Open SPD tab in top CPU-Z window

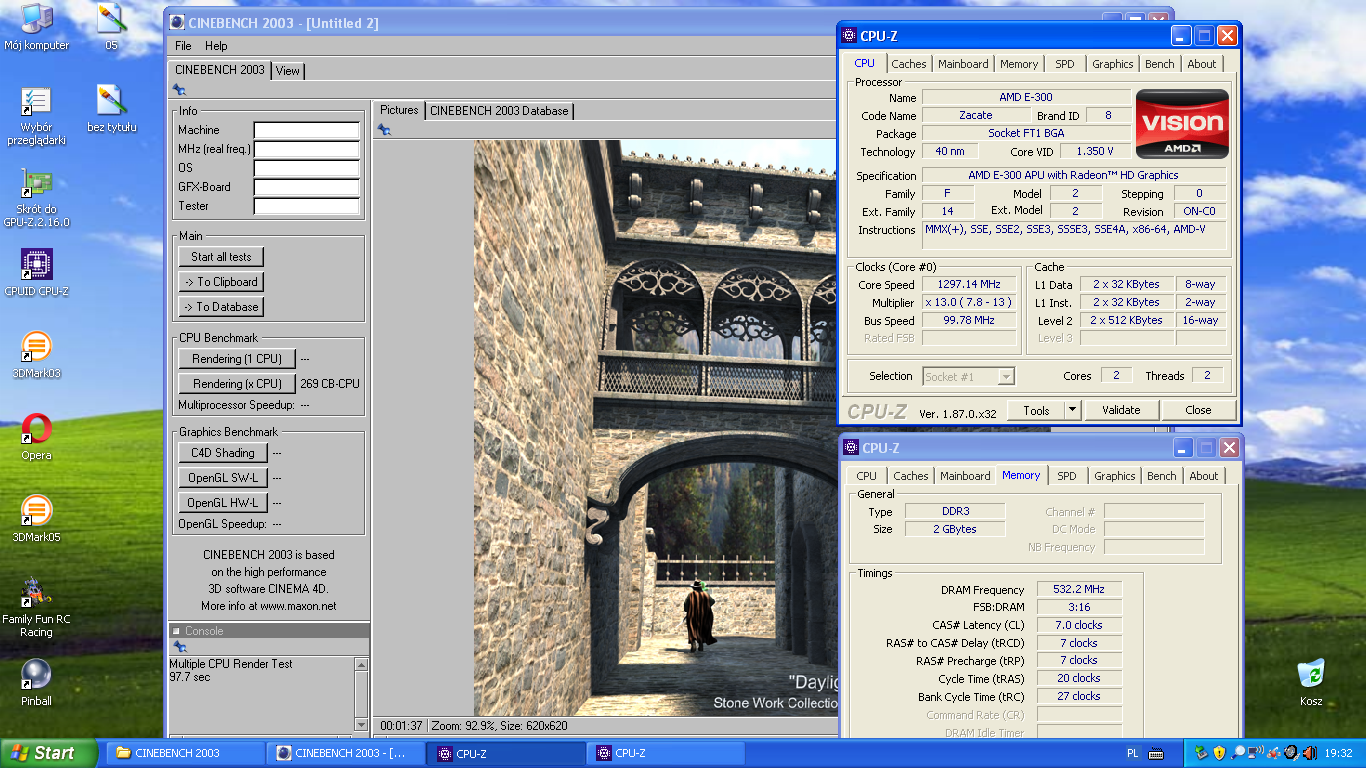[x=1065, y=64]
